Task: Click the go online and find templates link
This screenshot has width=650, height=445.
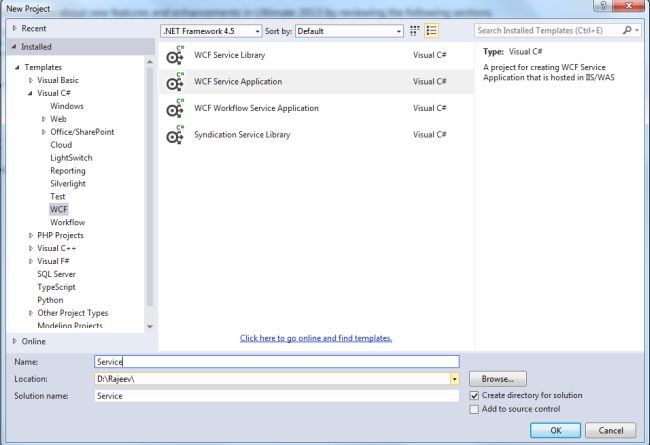Action: [x=316, y=338]
